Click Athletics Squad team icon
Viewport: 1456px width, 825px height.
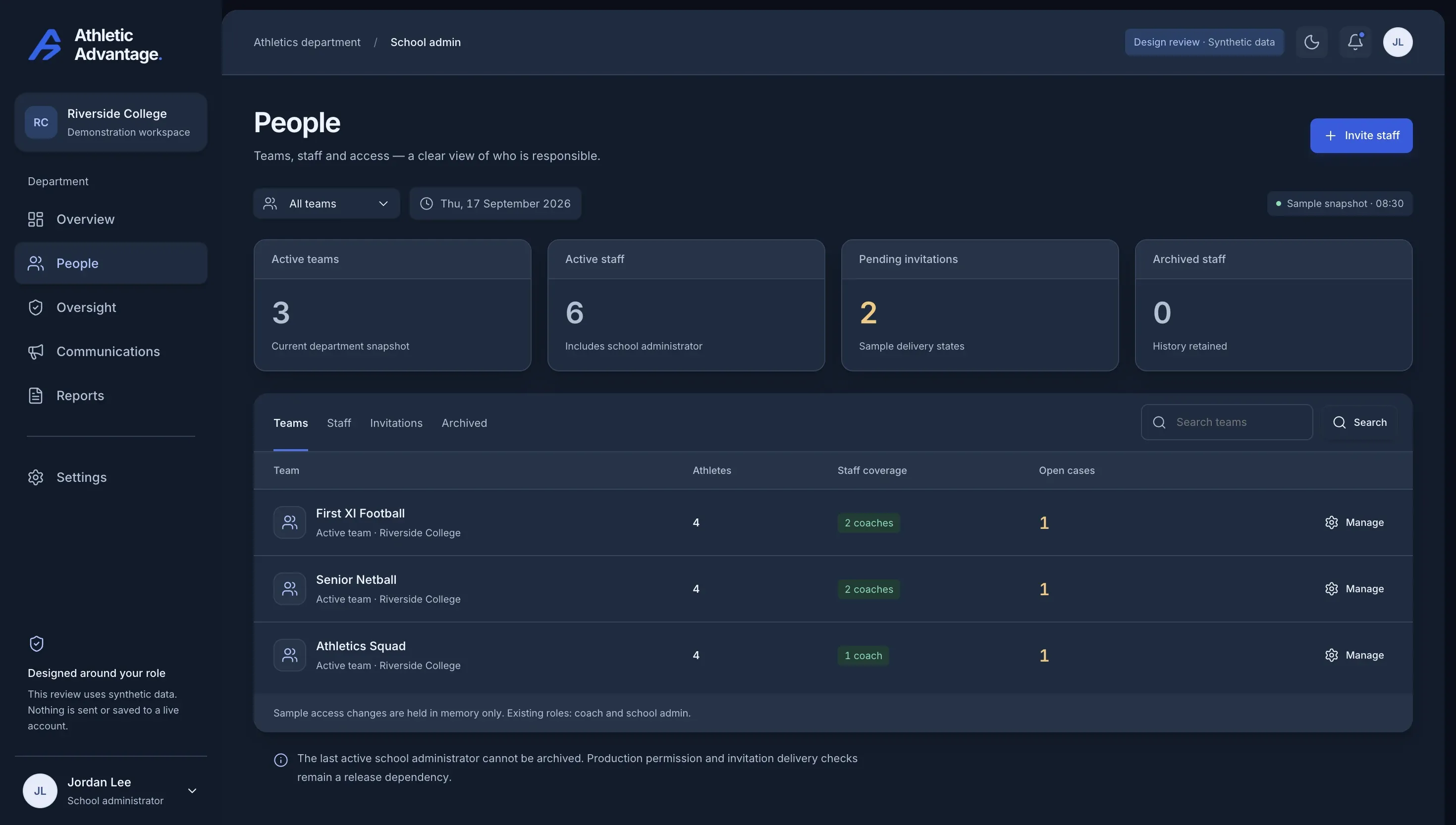click(290, 655)
